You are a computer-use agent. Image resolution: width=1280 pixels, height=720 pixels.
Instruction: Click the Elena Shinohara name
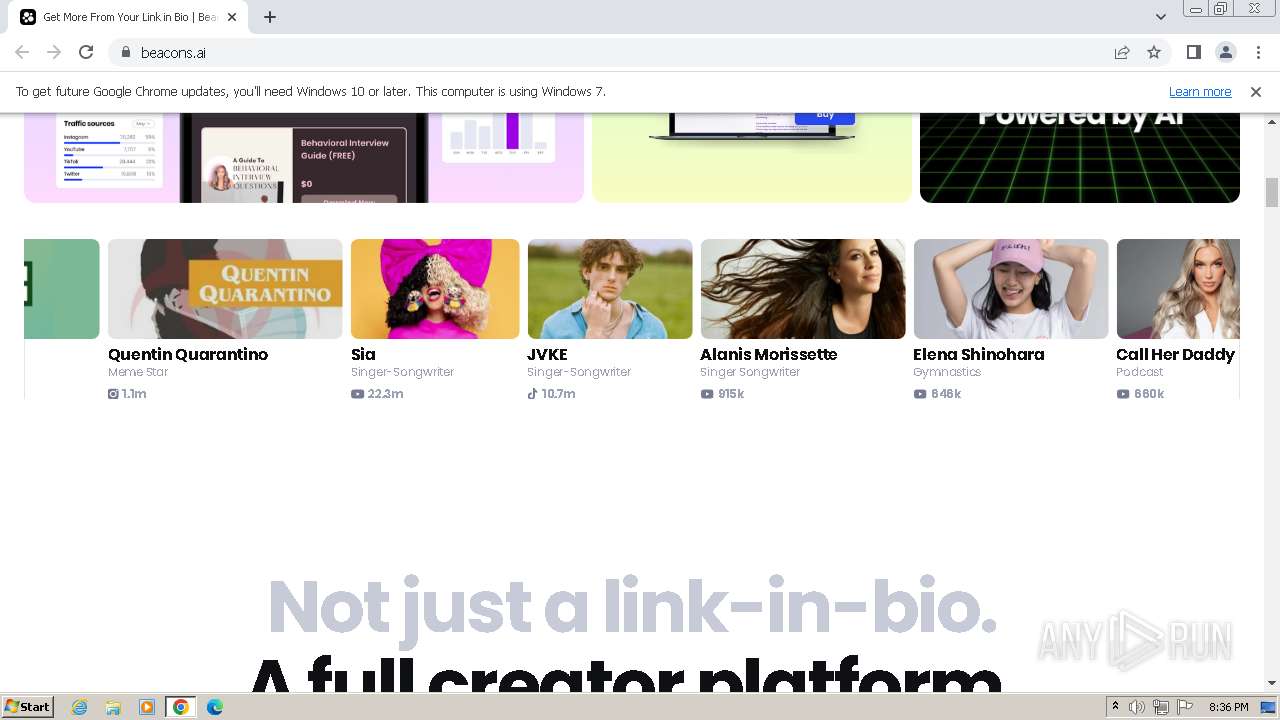click(979, 354)
